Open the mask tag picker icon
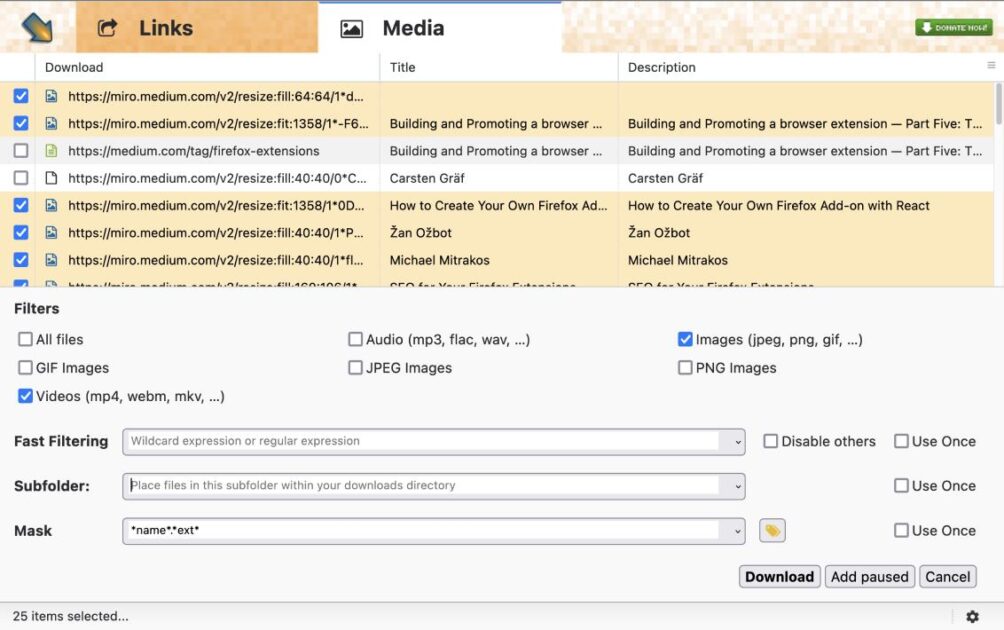Image resolution: width=1004 pixels, height=630 pixels. 771,530
